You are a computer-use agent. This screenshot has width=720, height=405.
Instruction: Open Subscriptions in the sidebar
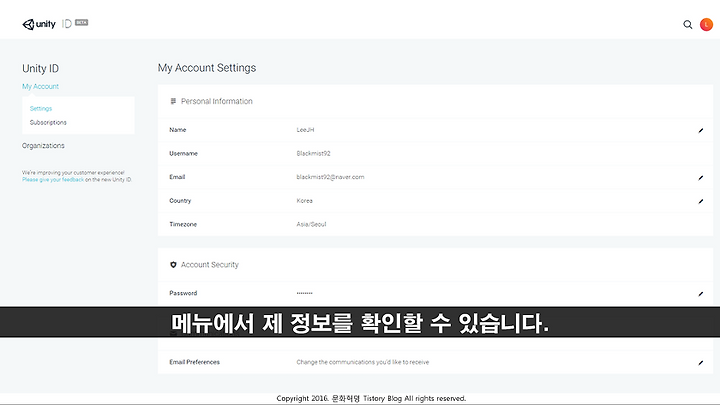[48, 123]
